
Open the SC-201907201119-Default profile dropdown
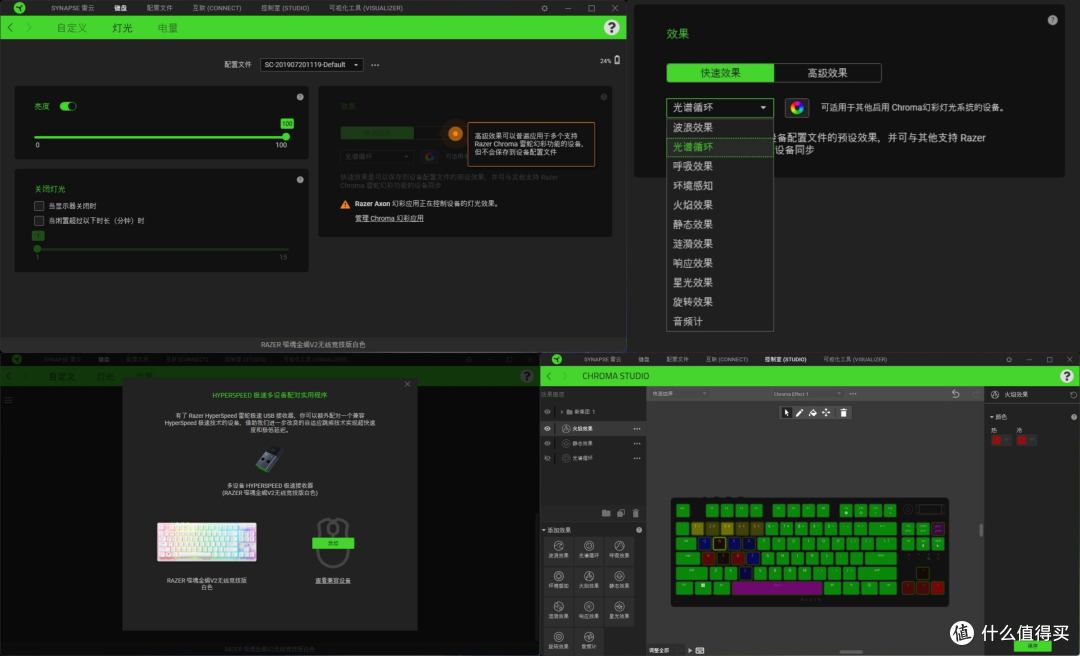[311, 65]
